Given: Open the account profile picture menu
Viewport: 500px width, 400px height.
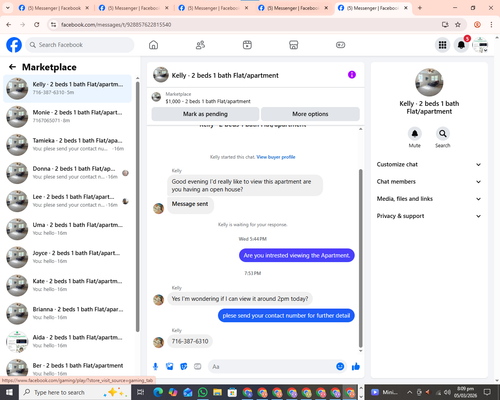Looking at the screenshot, I should 480,45.
